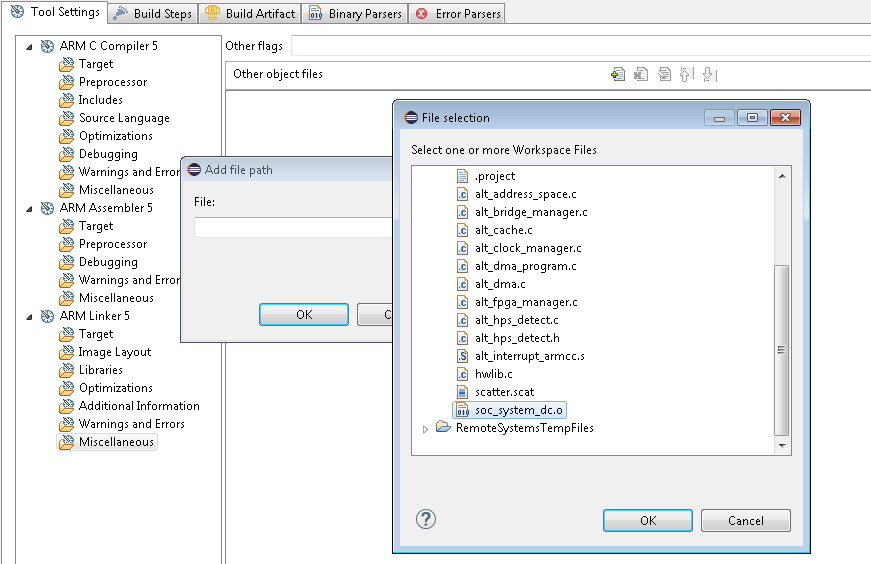
Task: Open the Build Steps tab
Action: pyautogui.click(x=152, y=13)
